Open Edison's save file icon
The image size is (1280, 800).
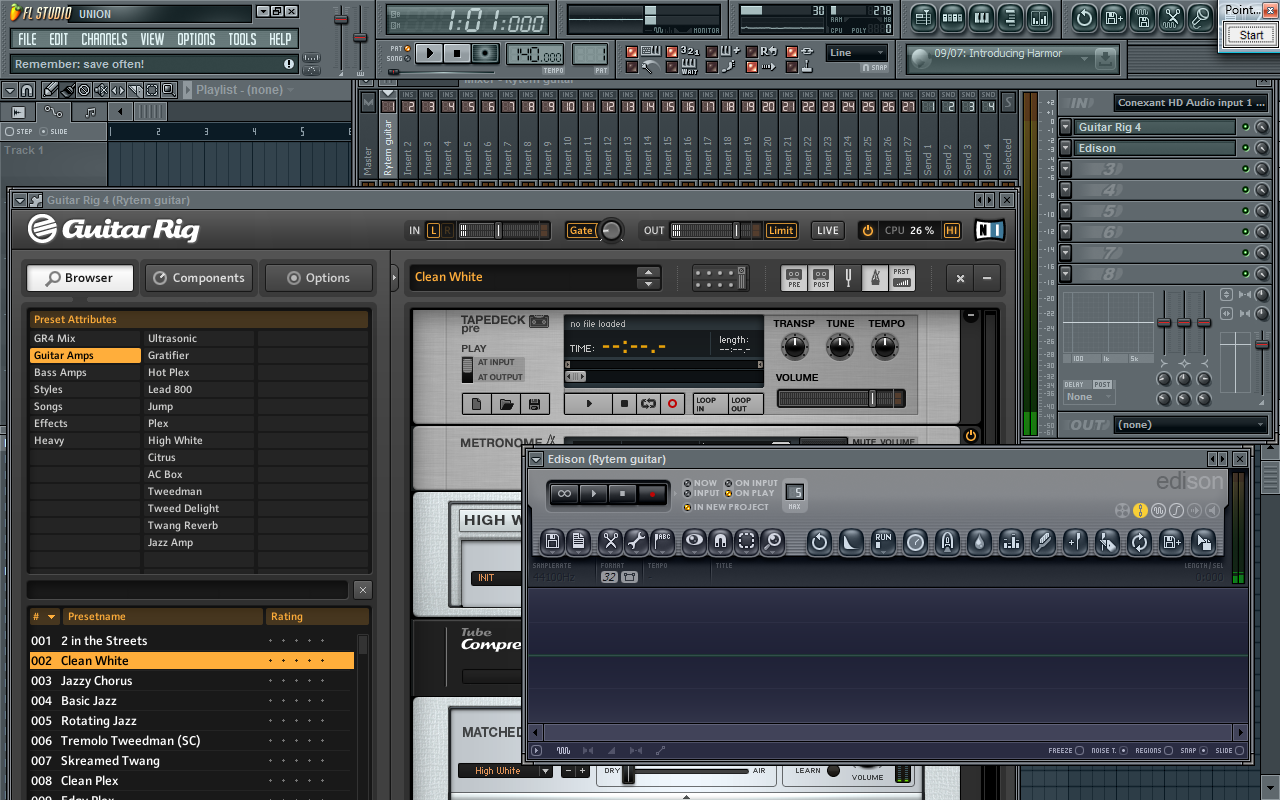tap(552, 542)
